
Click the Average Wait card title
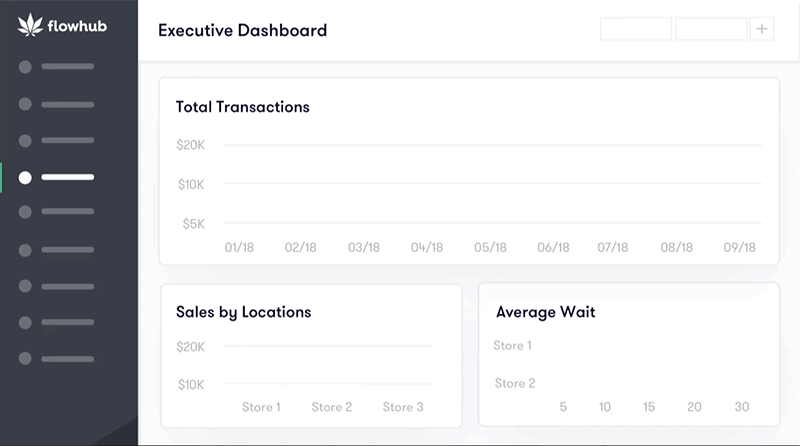click(546, 312)
